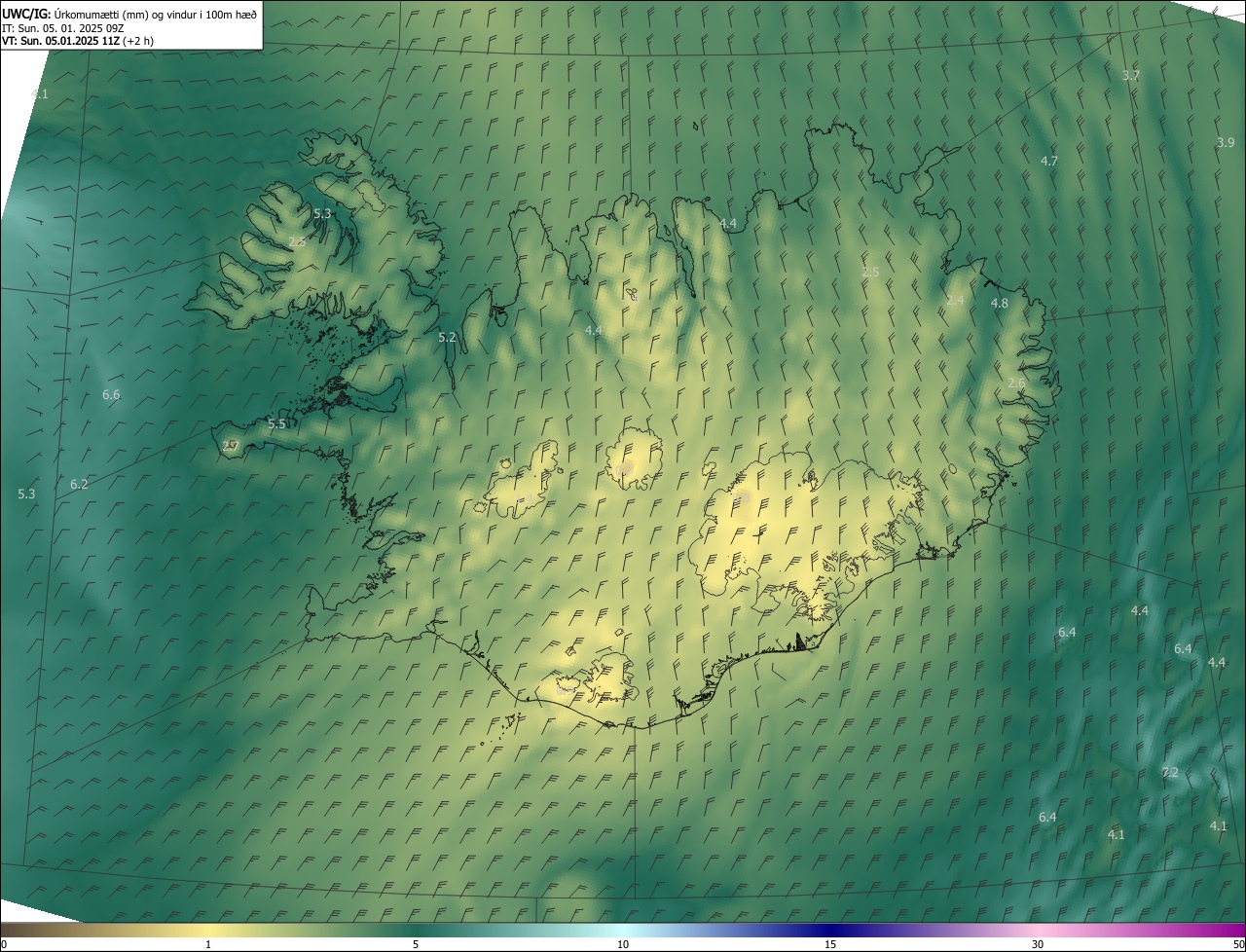Click the color scale tick label "15"

click(830, 945)
